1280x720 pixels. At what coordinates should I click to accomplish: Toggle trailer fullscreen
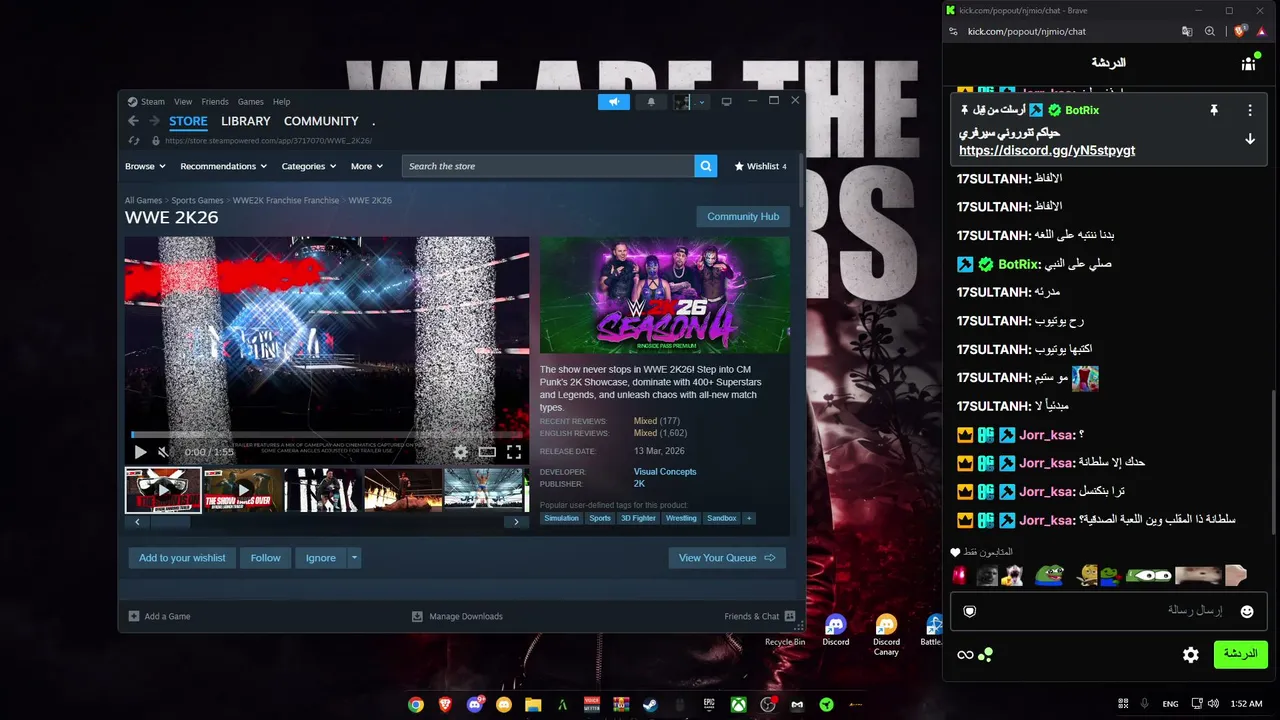pyautogui.click(x=514, y=452)
